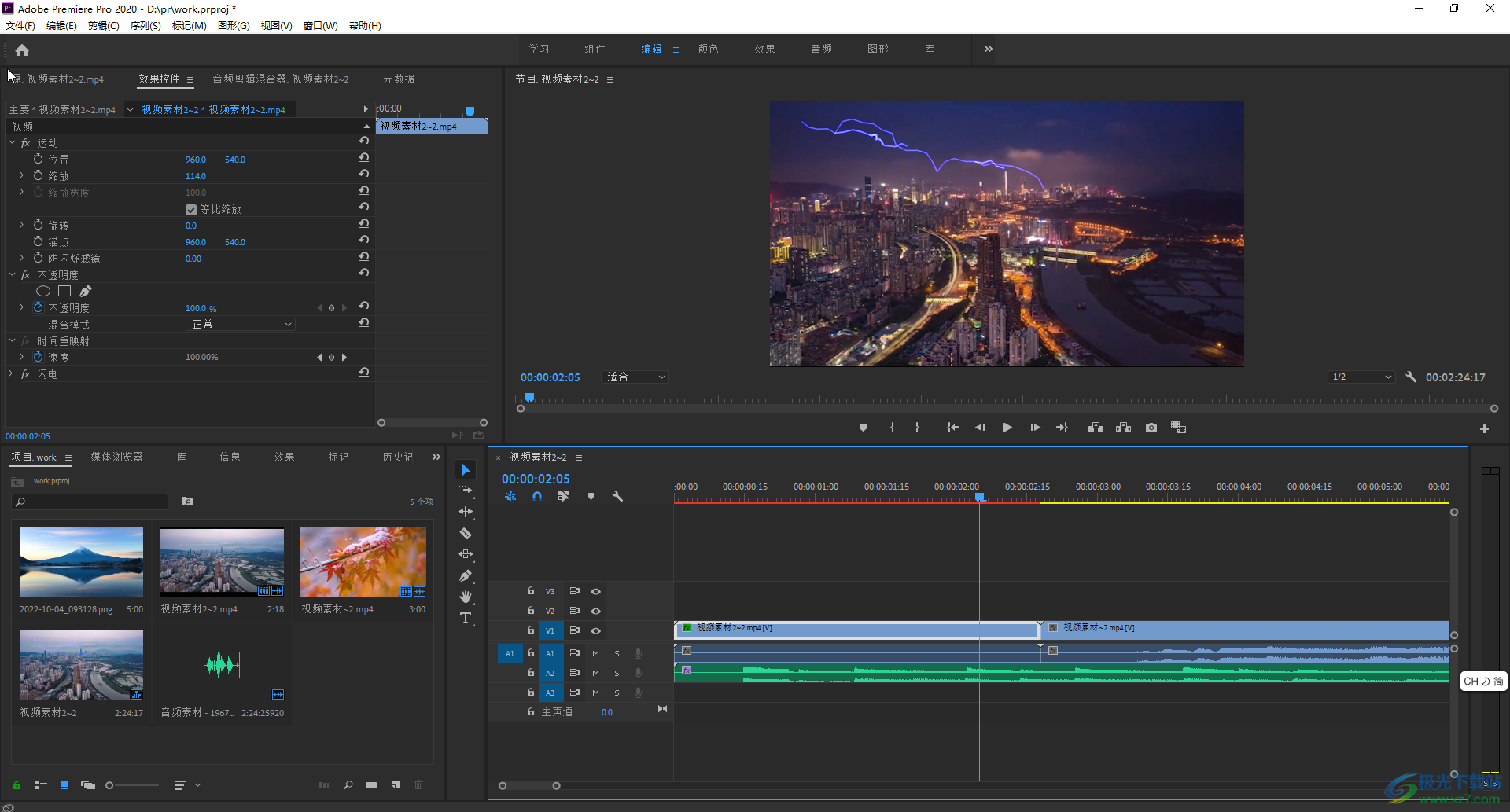Click project search field
The image size is (1510, 812).
click(90, 502)
